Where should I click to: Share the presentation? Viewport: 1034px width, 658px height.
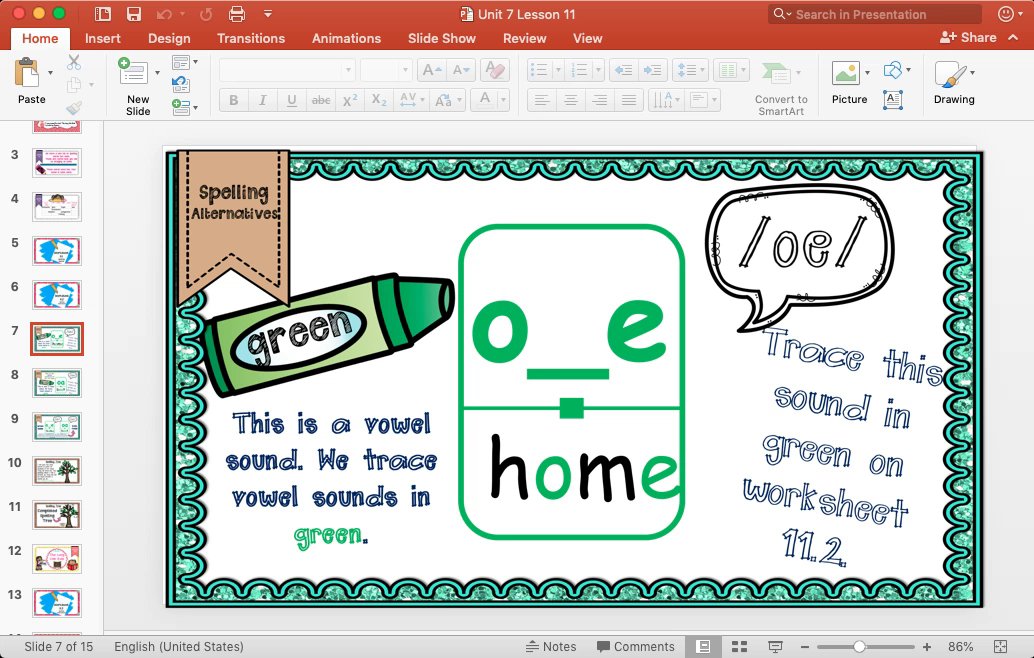pyautogui.click(x=967, y=38)
